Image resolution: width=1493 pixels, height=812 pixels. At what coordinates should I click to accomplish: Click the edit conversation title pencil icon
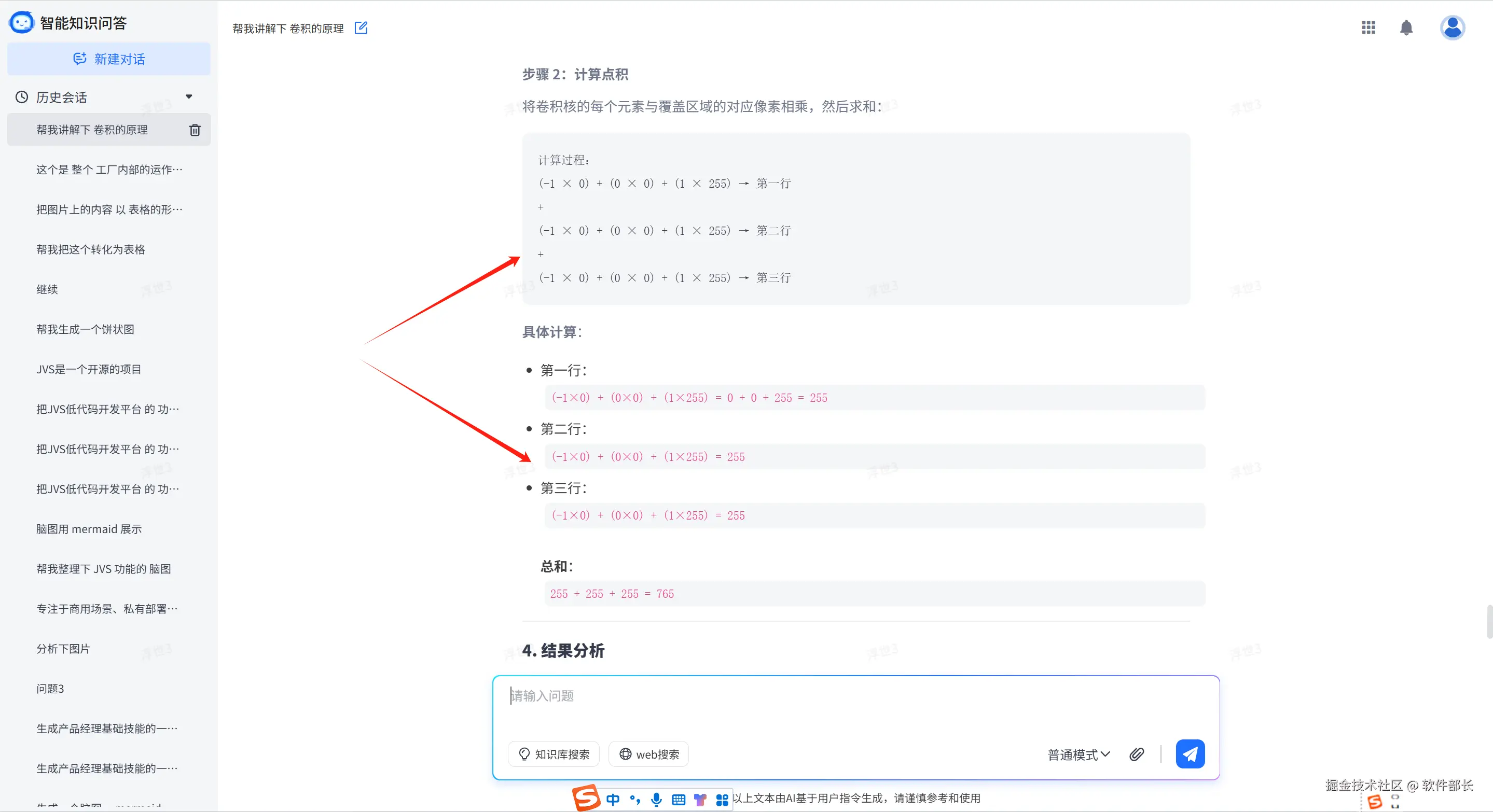(x=361, y=28)
